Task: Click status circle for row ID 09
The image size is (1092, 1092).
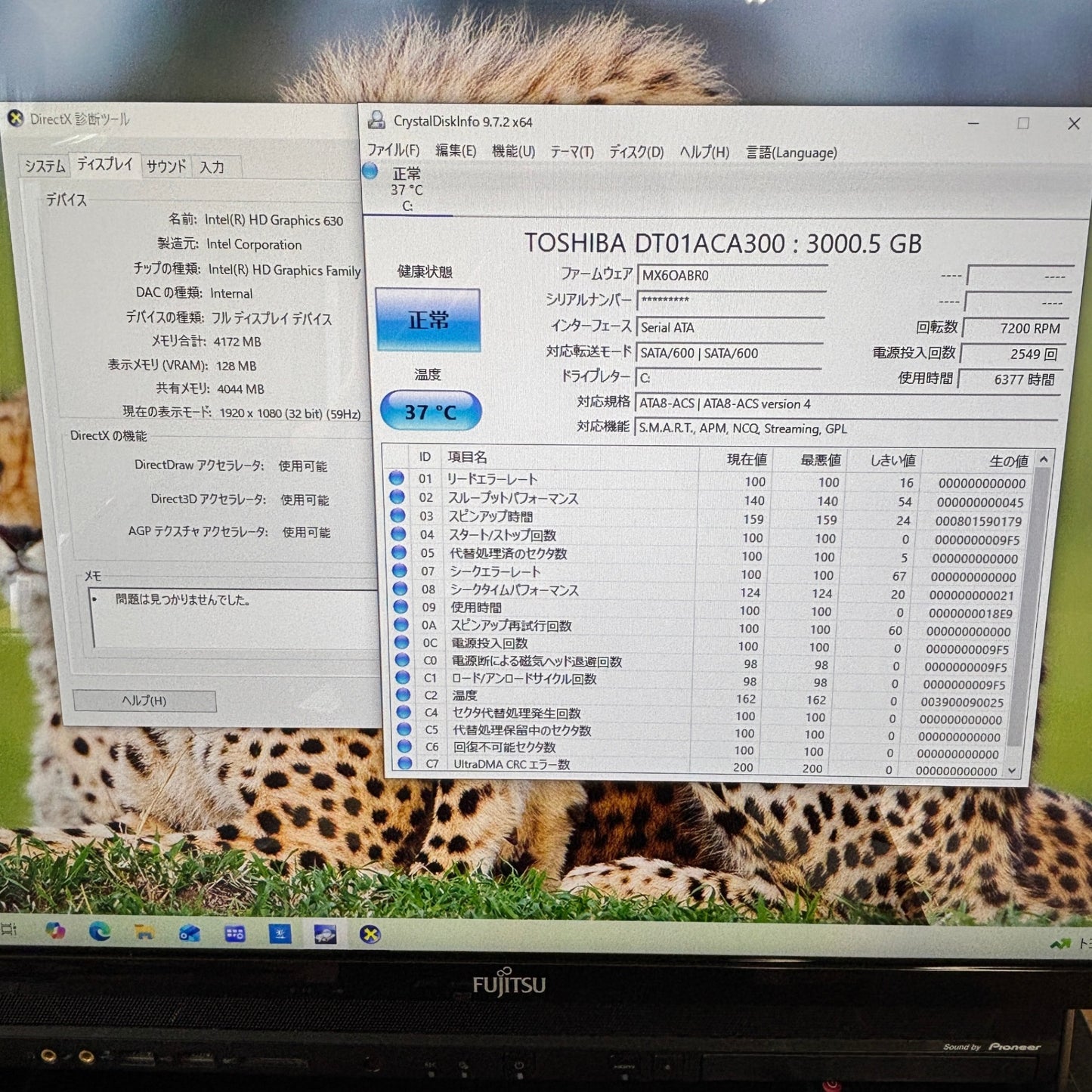Action: pyautogui.click(x=401, y=607)
